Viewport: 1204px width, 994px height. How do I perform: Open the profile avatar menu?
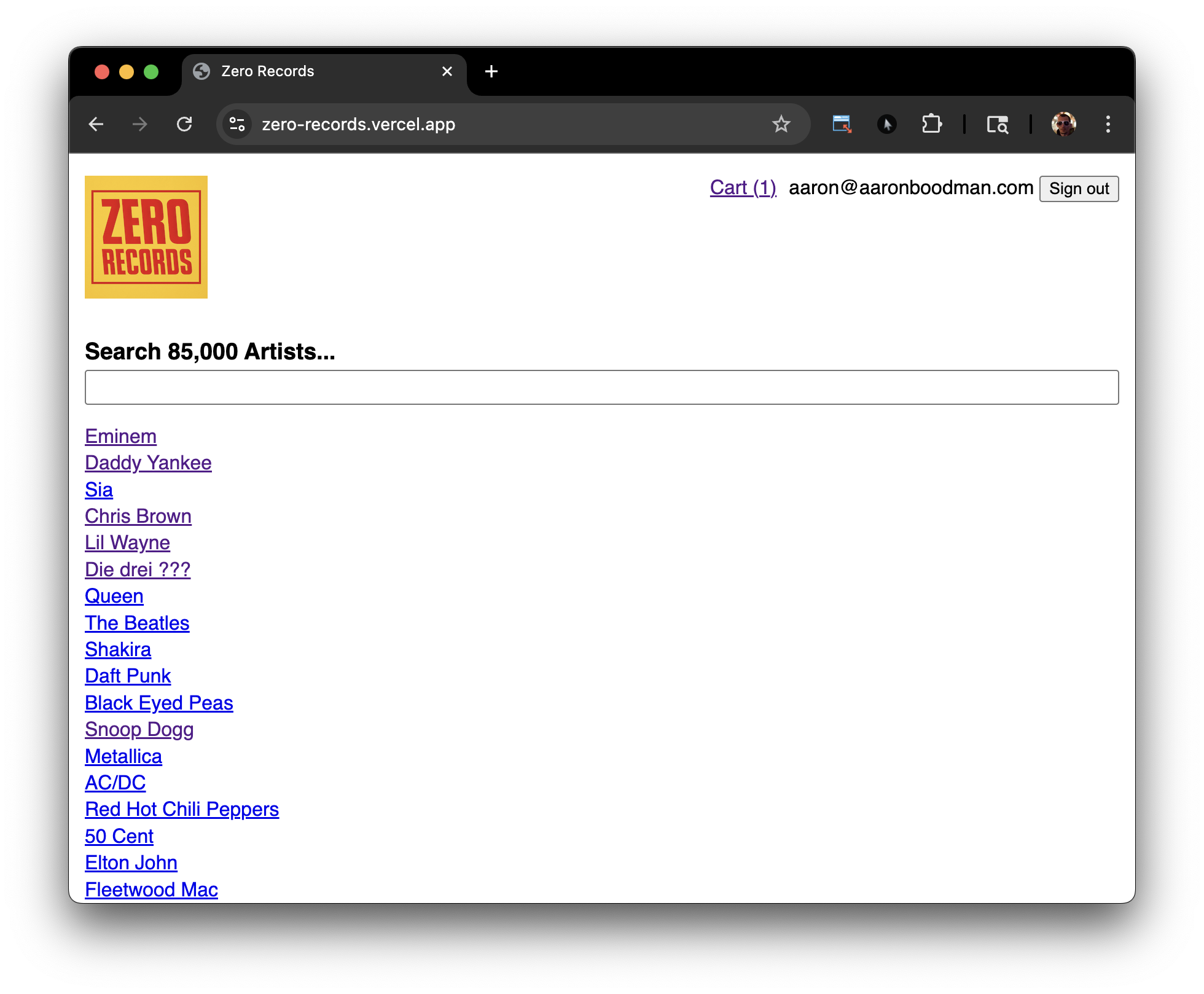coord(1063,125)
